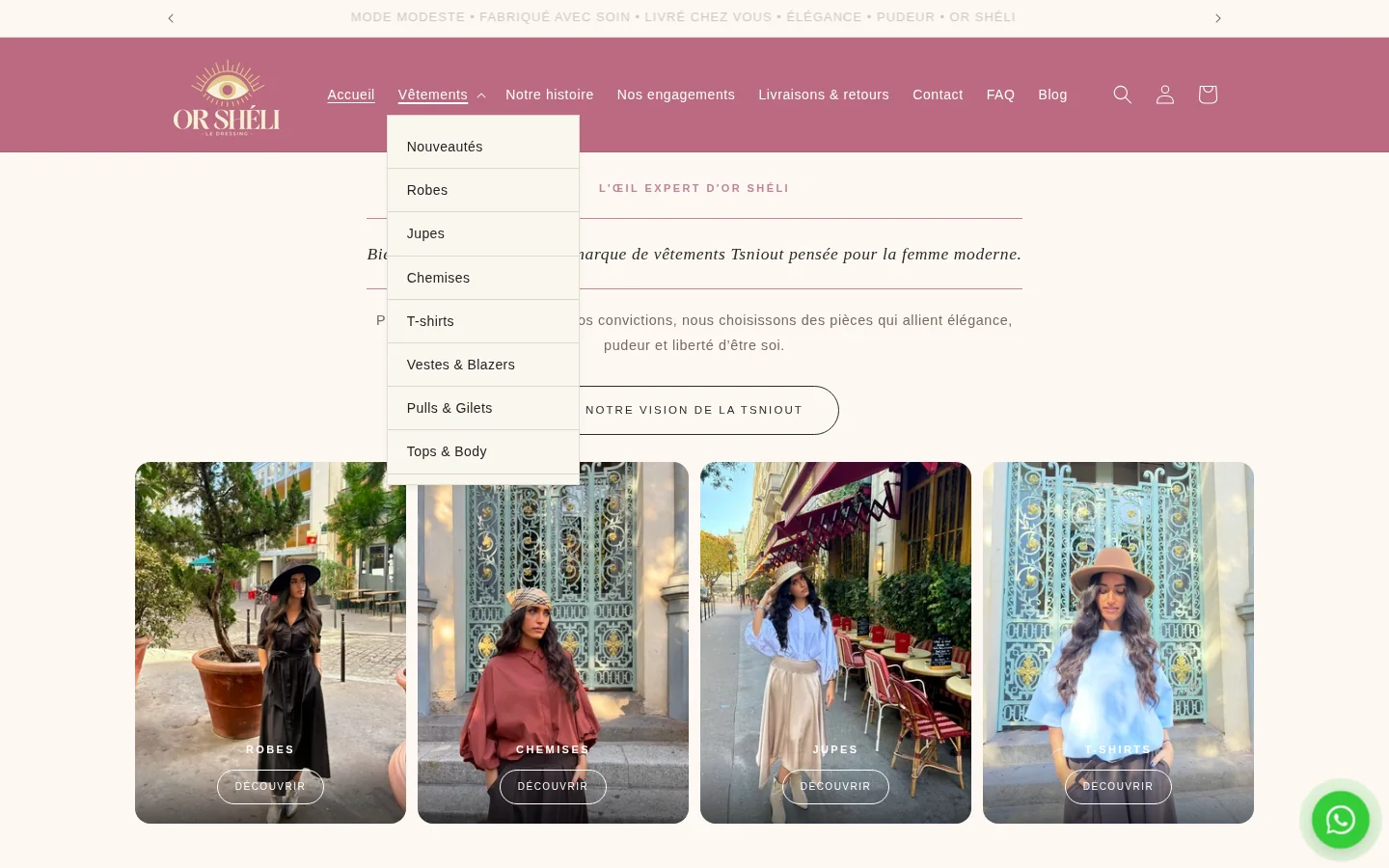Select Tops & Body menu entry
Image resolution: width=1389 pixels, height=868 pixels.
(483, 451)
